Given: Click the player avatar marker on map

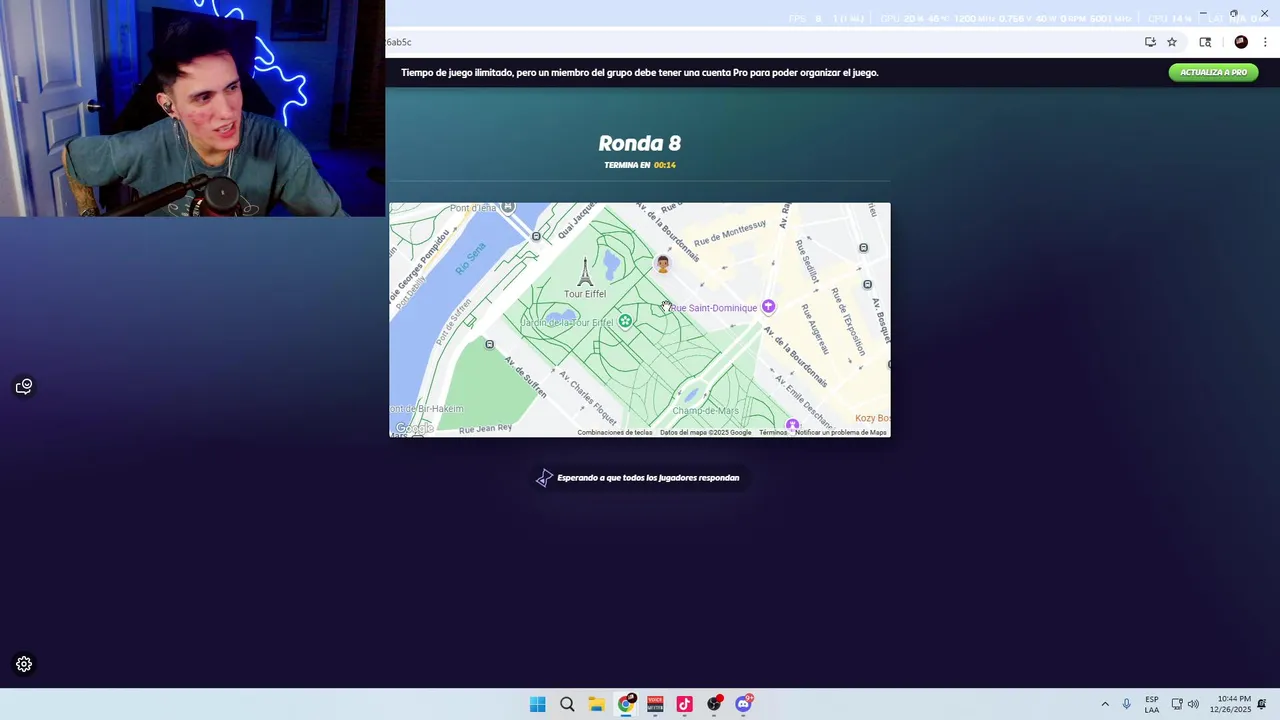Looking at the screenshot, I should (x=662, y=264).
